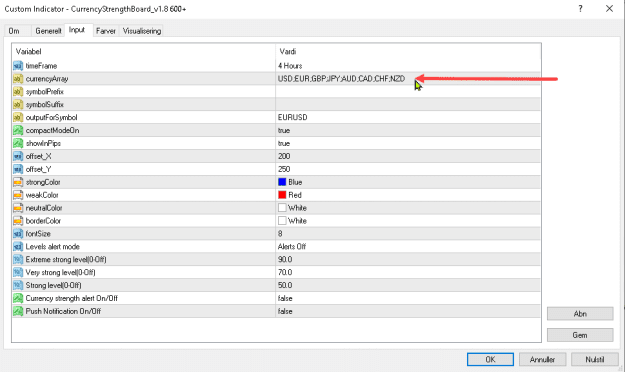Click the Very strong level icon
Viewport: 625px width, 372px height.
(x=18, y=272)
